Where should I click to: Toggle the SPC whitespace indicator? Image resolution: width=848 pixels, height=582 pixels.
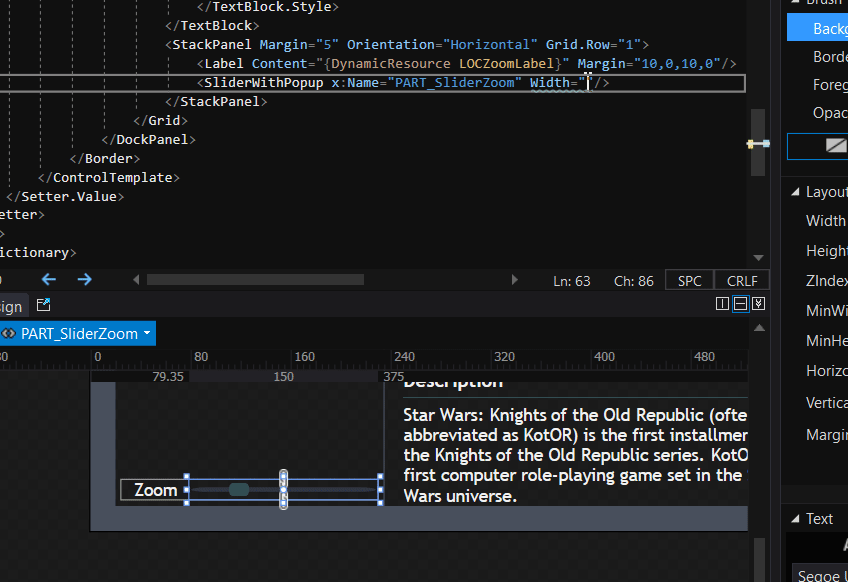pos(688,280)
